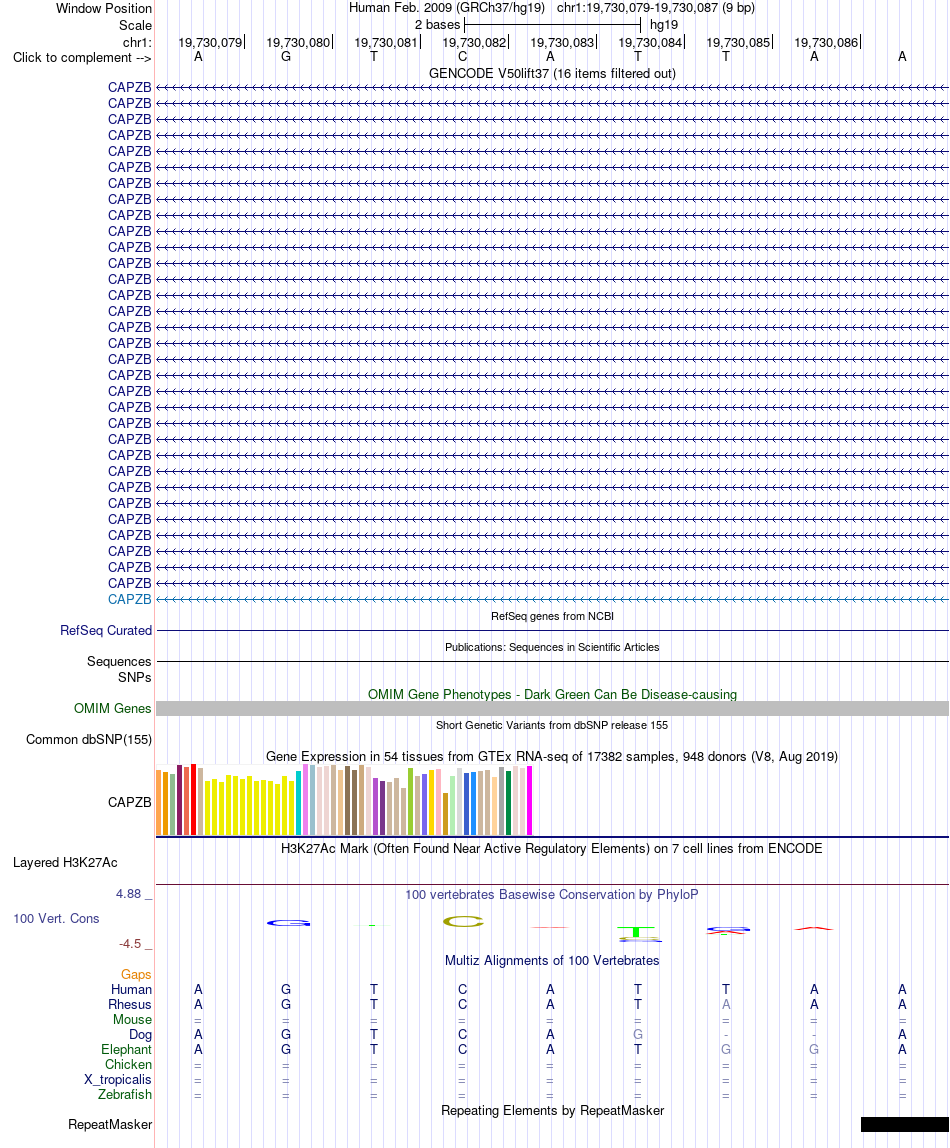
Task: Click the 'Layered H3K27Ac' track label
Action: (65, 862)
